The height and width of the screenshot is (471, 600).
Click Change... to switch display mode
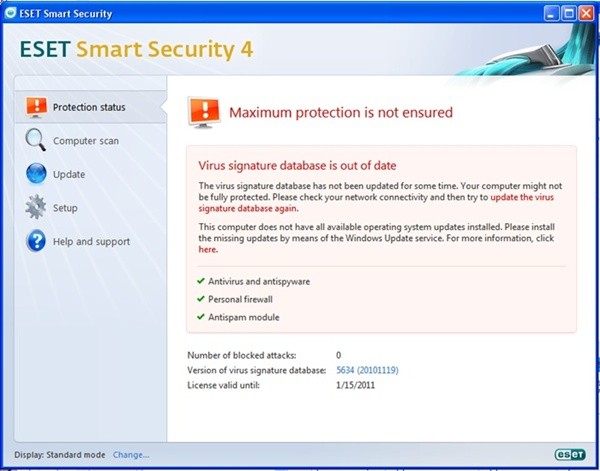pyautogui.click(x=131, y=455)
